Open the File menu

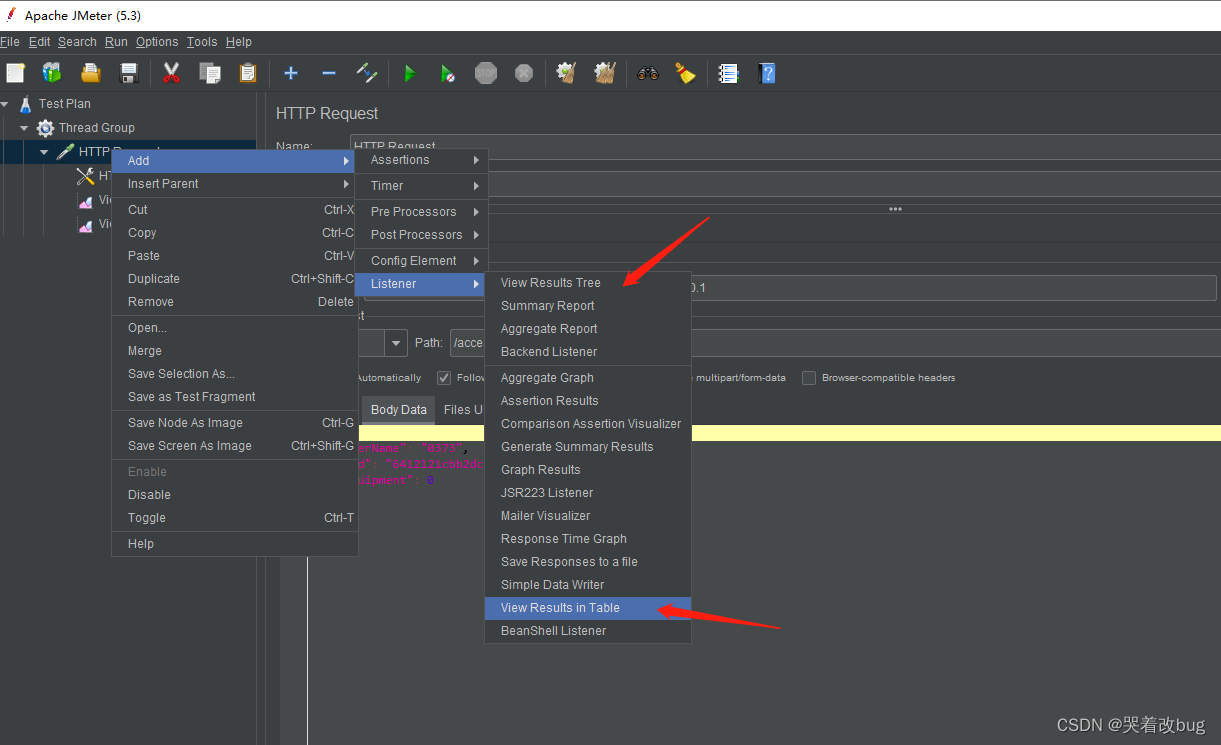point(10,42)
